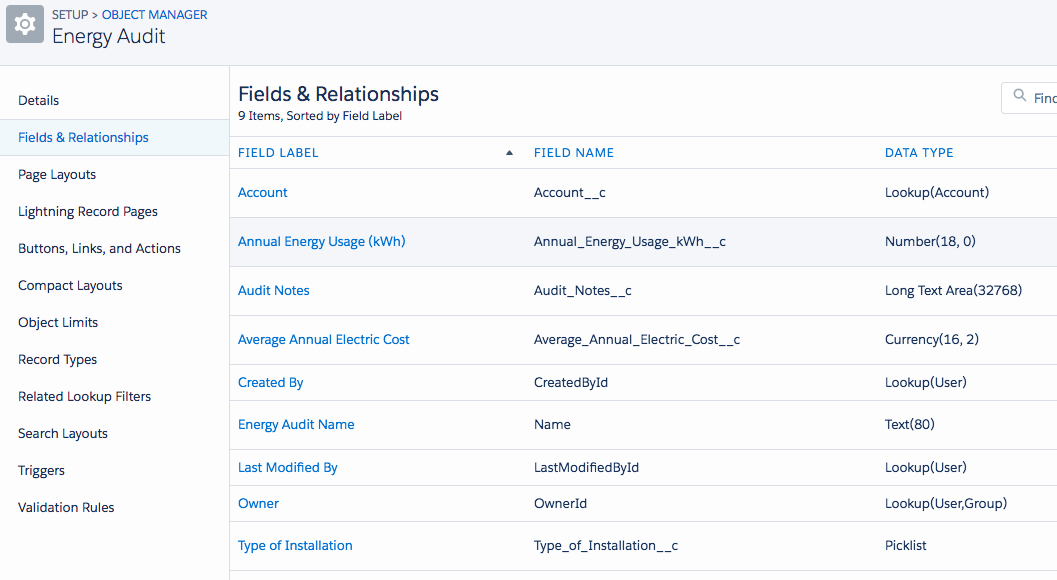Sort by Data Type column header
Screen dimensions: 1057x580
[919, 153]
